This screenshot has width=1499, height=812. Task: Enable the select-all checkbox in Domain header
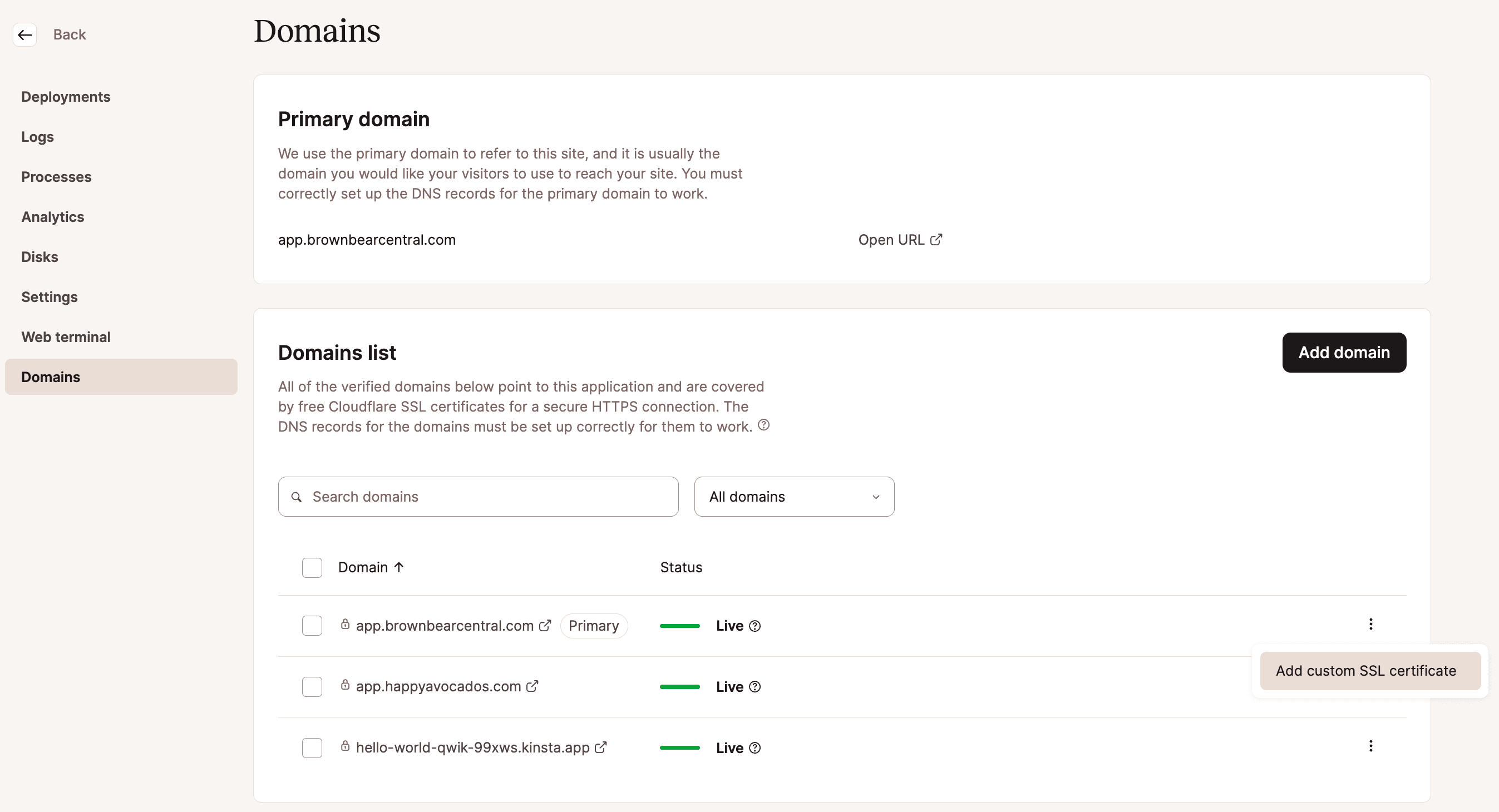pos(311,568)
